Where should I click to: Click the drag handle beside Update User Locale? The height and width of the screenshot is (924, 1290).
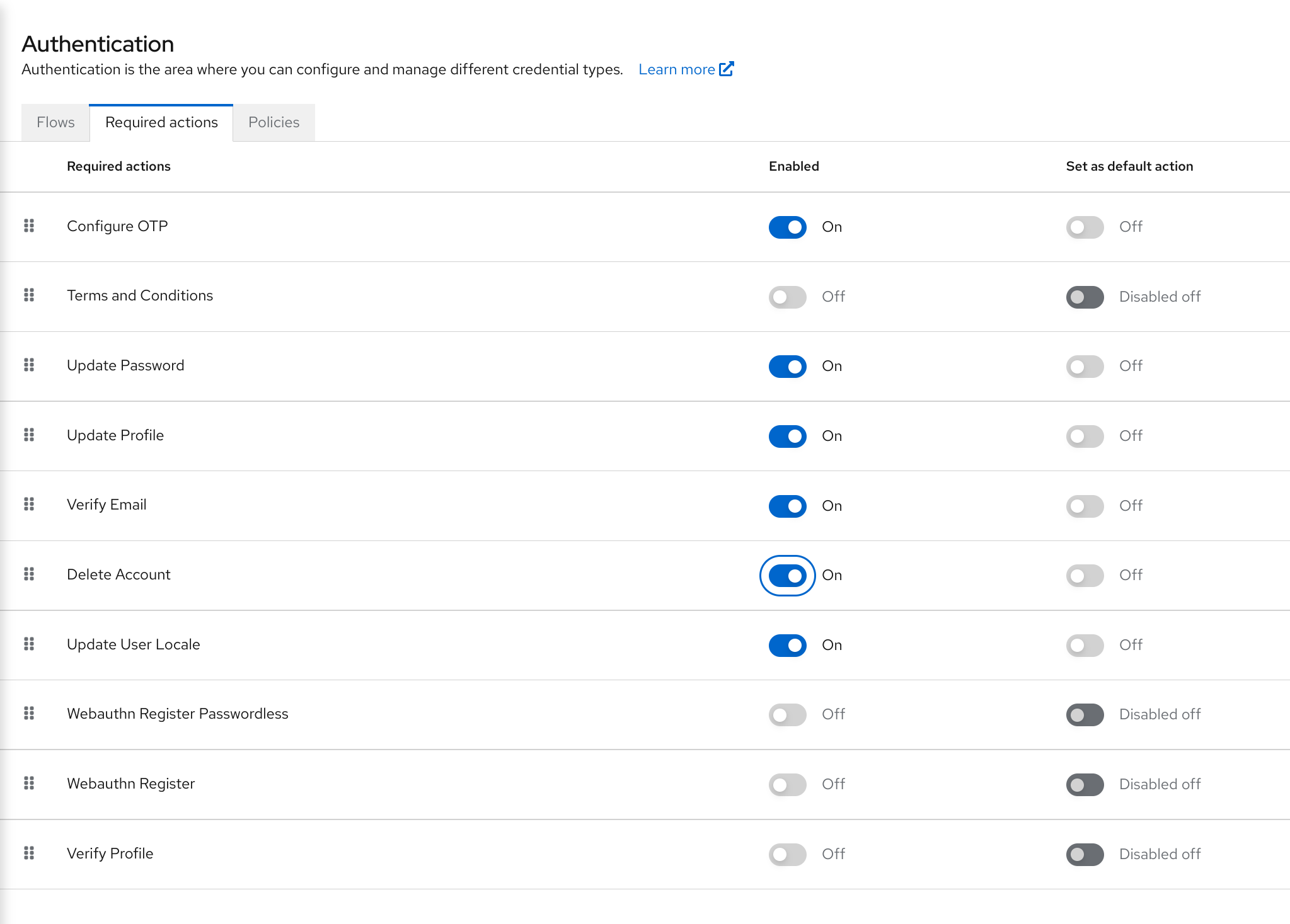point(28,644)
